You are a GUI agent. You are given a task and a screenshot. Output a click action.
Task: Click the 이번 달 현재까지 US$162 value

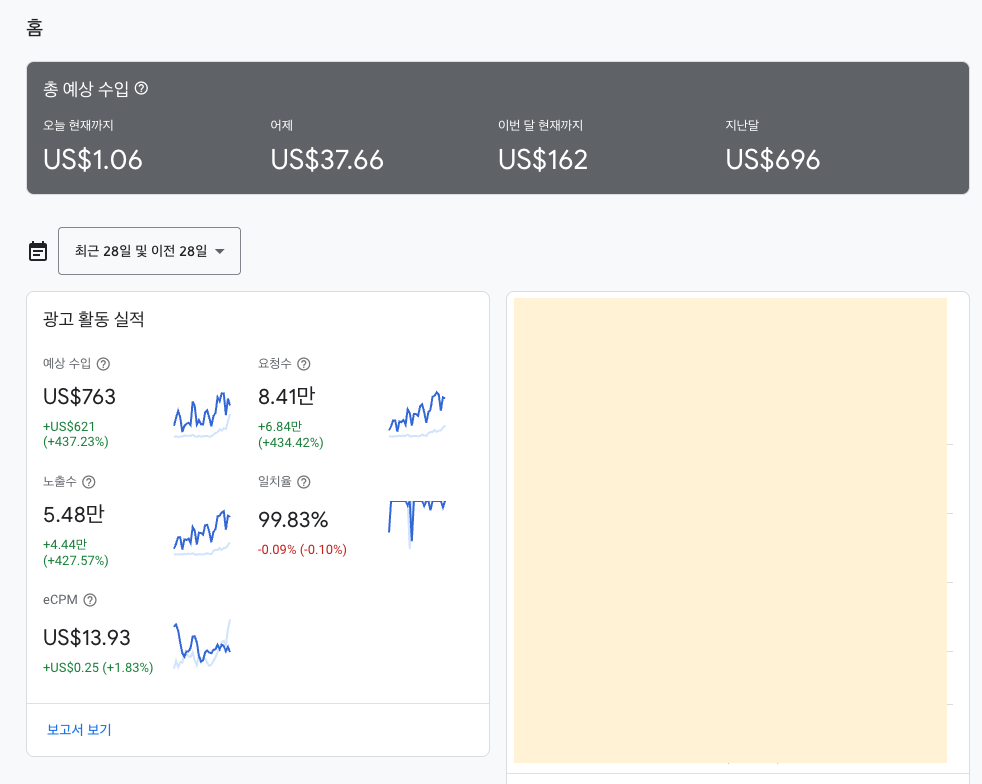point(543,160)
